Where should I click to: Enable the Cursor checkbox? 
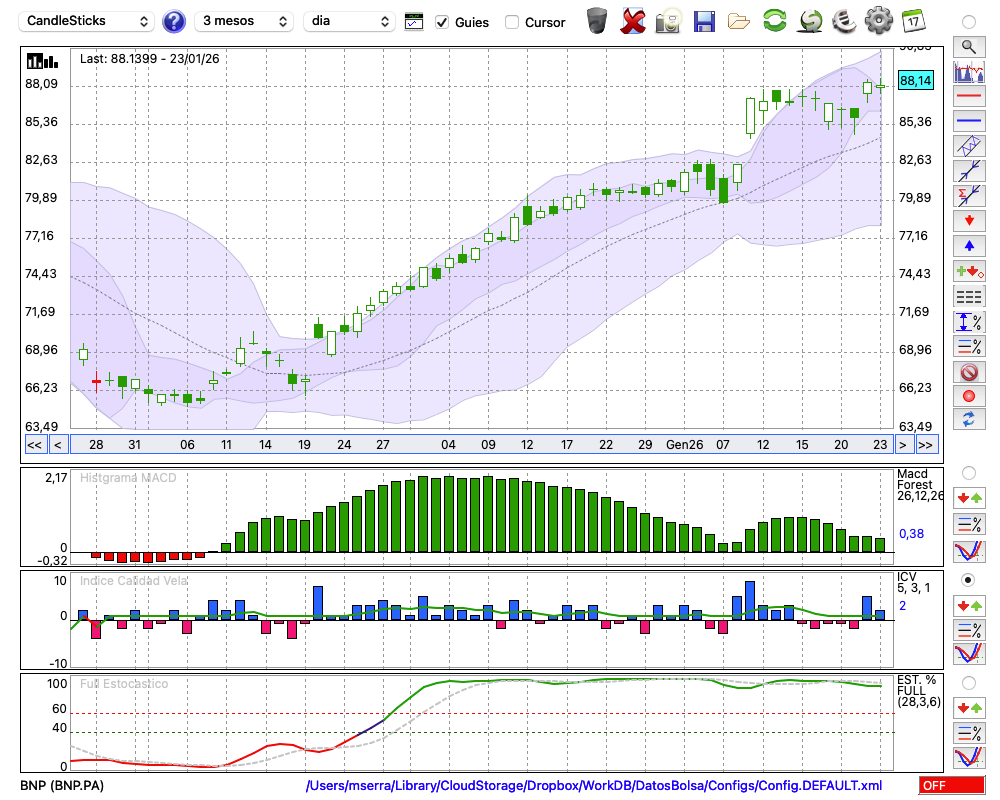[x=512, y=22]
